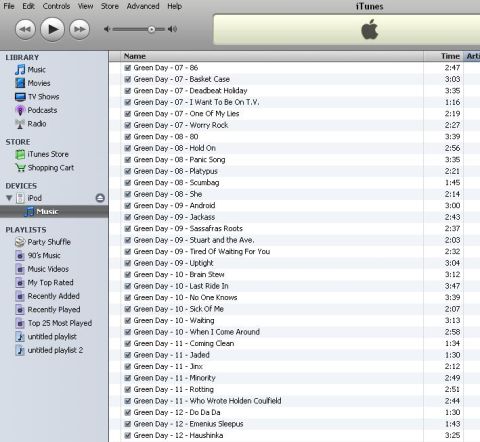The height and width of the screenshot is (442, 480).
Task: Toggle checkbox for Worry Rock
Action: click(x=127, y=125)
